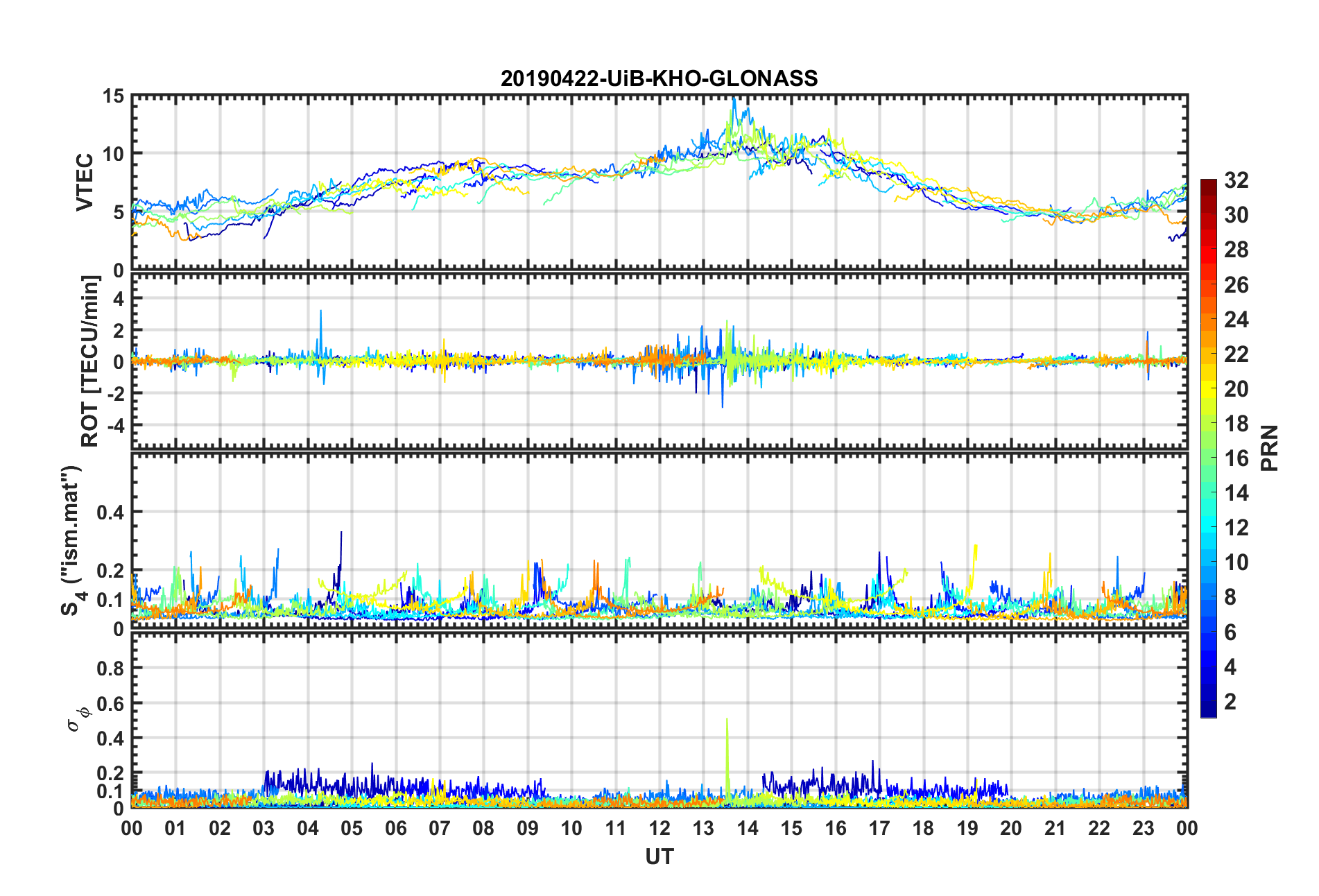Click the PRN colorbar label

[1269, 448]
